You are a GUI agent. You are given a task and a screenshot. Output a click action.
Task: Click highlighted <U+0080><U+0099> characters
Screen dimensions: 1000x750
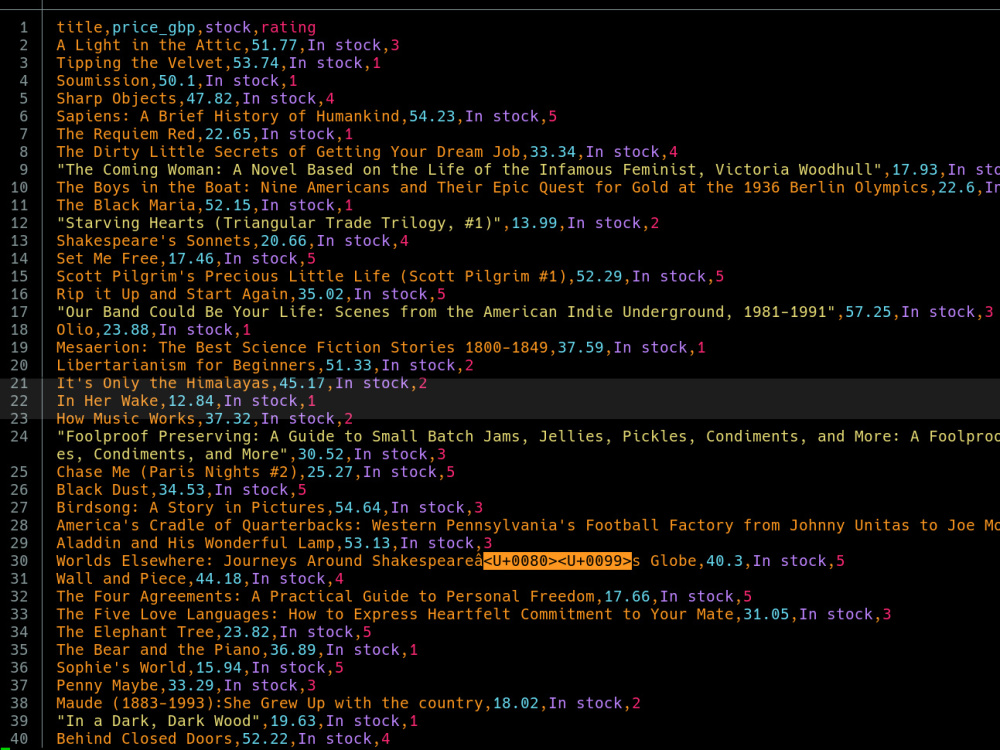tap(557, 561)
